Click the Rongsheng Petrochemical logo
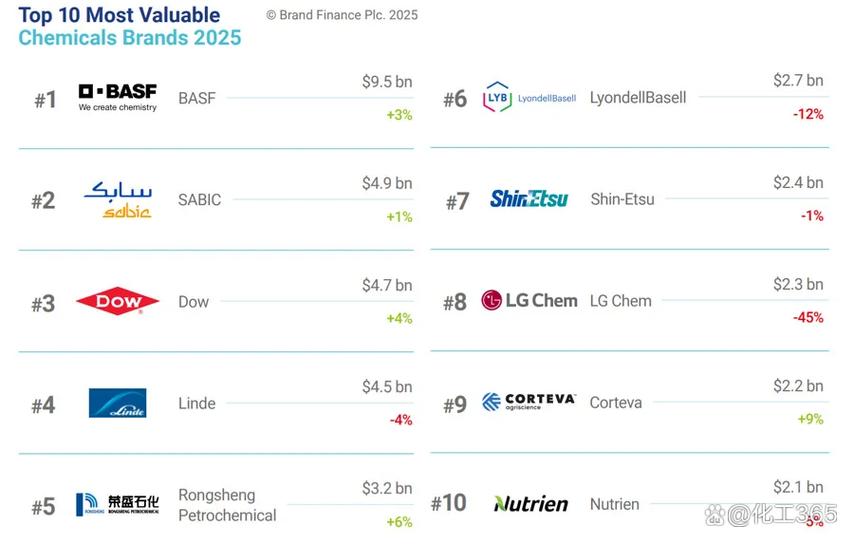The width and height of the screenshot is (854, 544). pos(118,504)
